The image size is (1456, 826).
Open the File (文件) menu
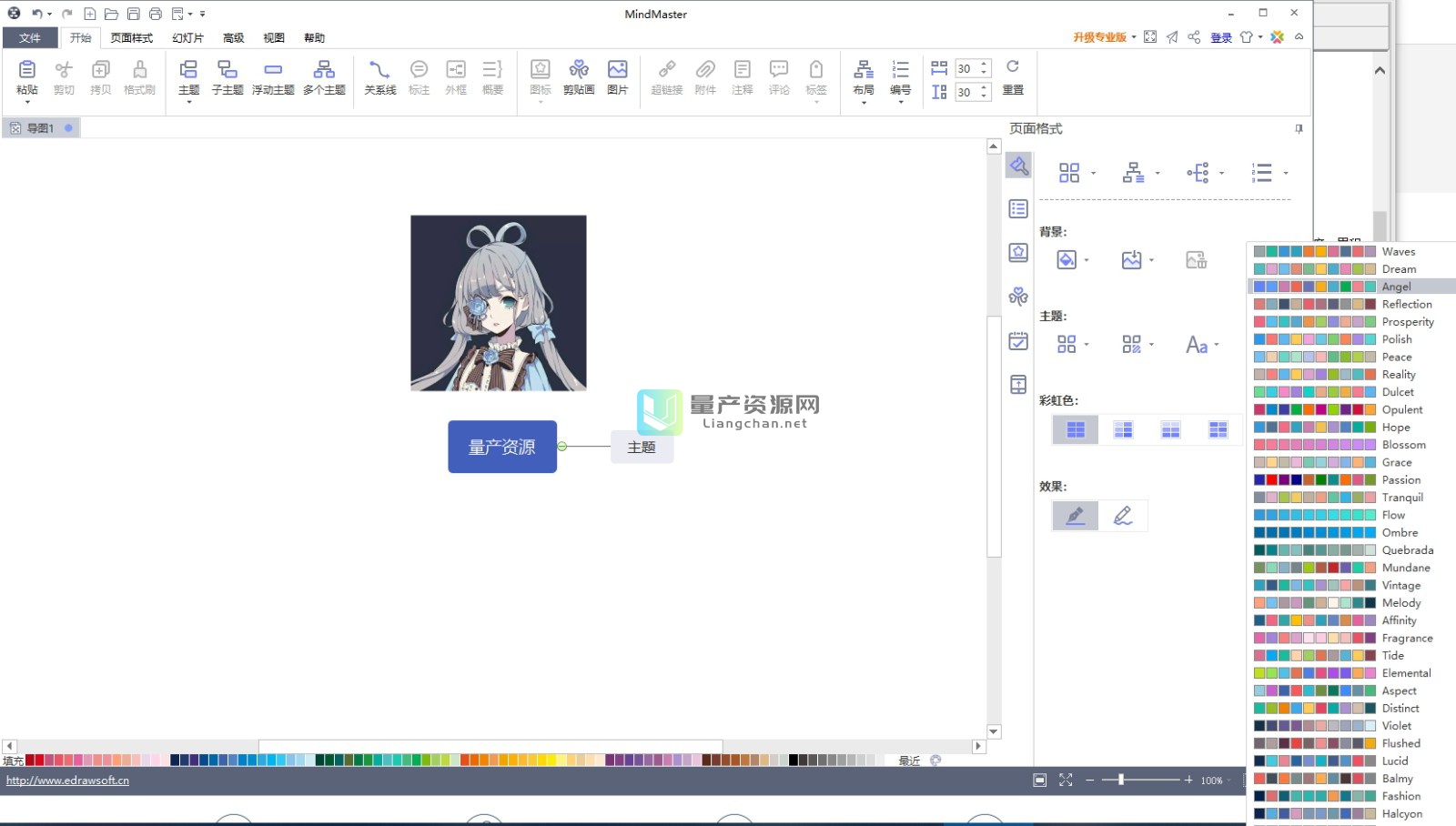30,37
